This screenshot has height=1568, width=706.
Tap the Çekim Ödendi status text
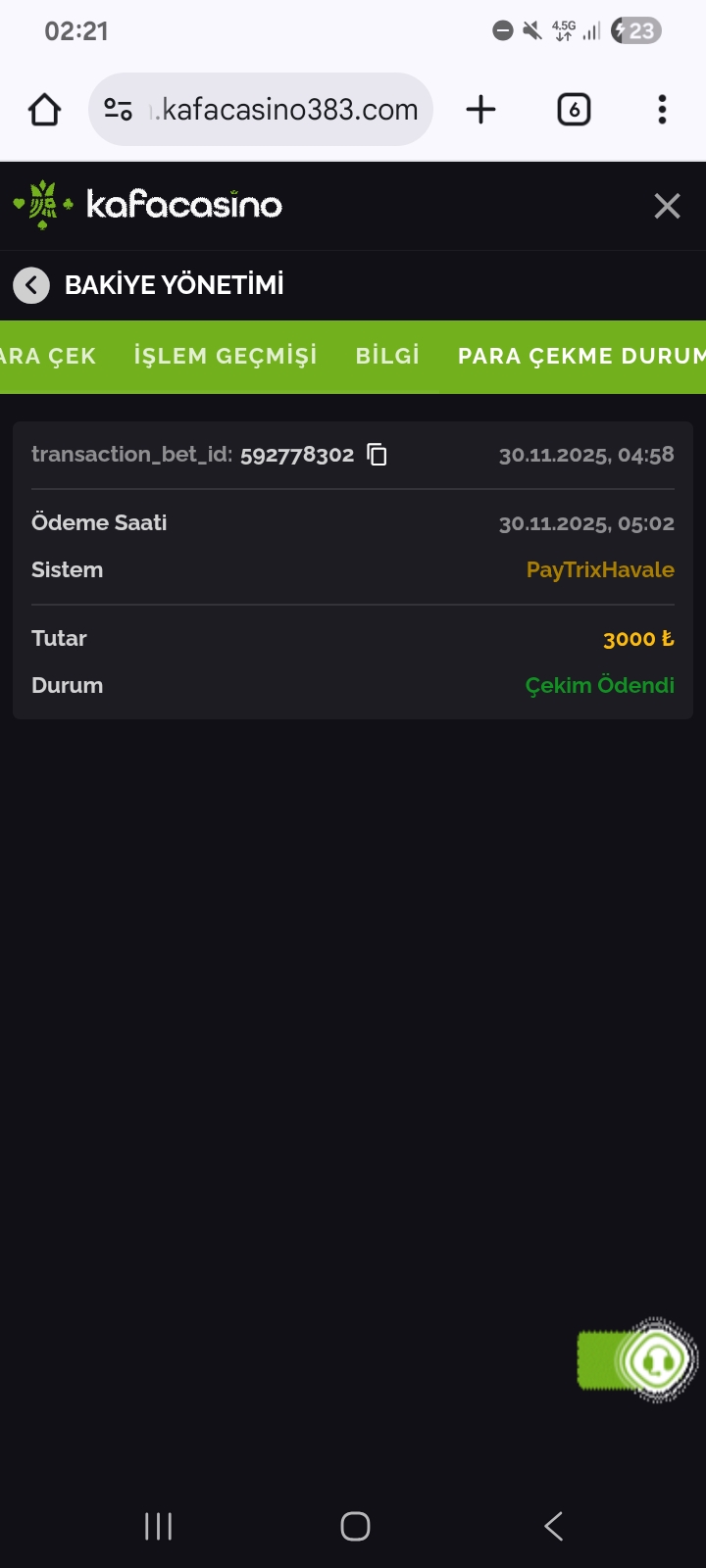point(599,686)
